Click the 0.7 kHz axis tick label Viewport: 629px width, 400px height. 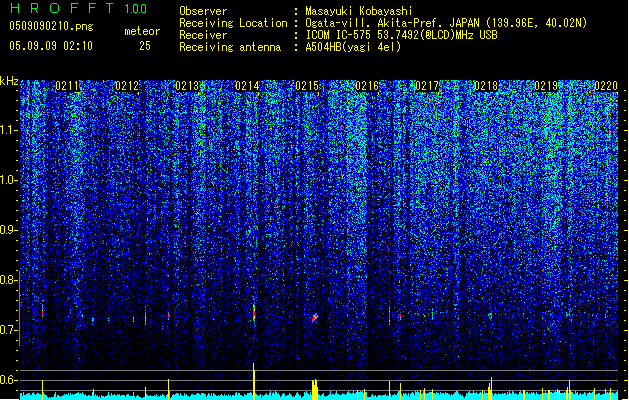coord(7,330)
